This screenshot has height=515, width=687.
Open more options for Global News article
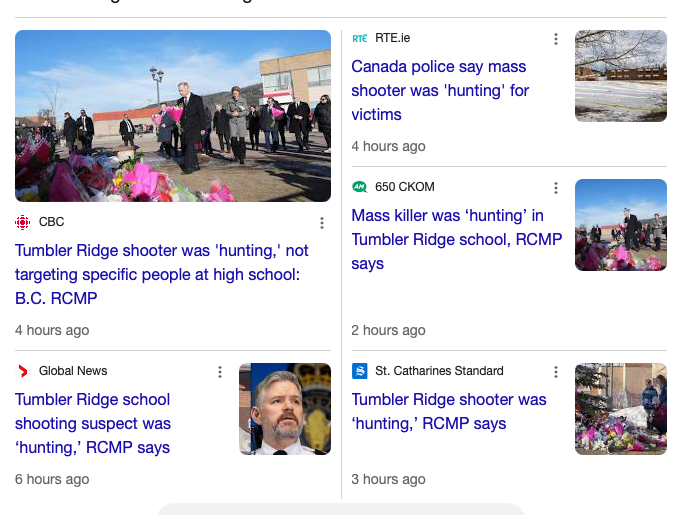click(x=220, y=372)
